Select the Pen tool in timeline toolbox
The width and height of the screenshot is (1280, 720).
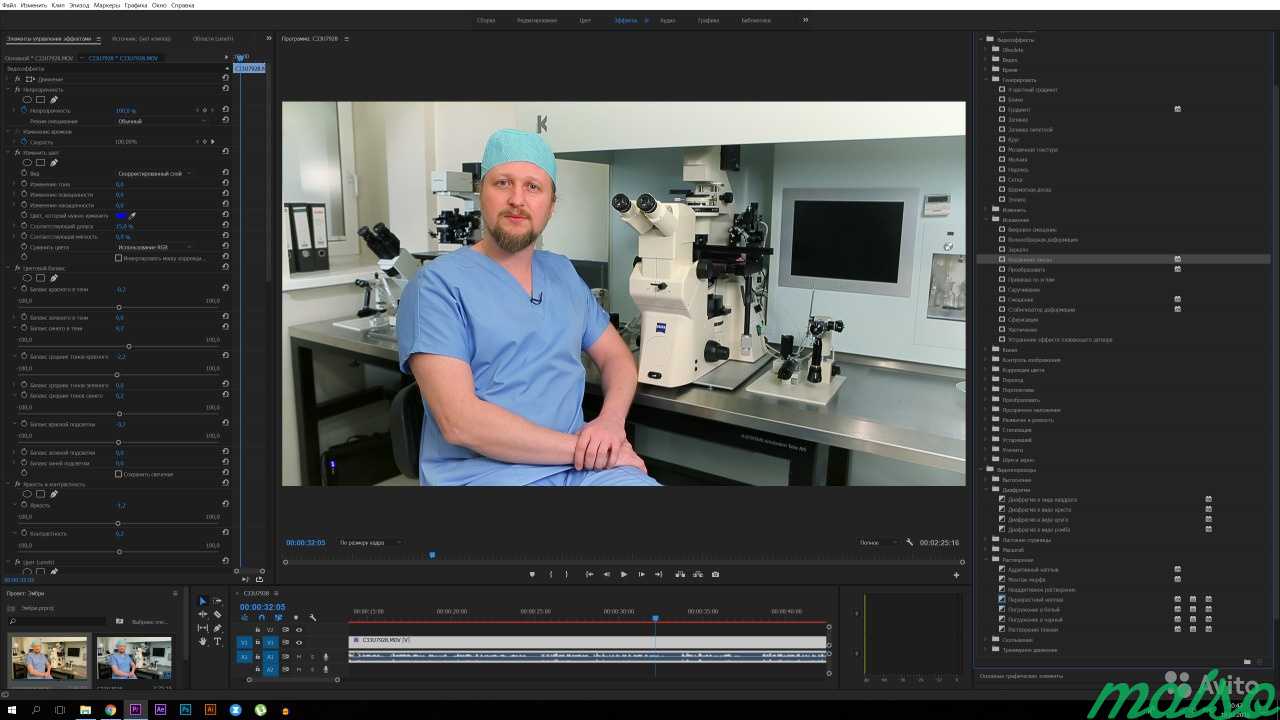(x=217, y=628)
